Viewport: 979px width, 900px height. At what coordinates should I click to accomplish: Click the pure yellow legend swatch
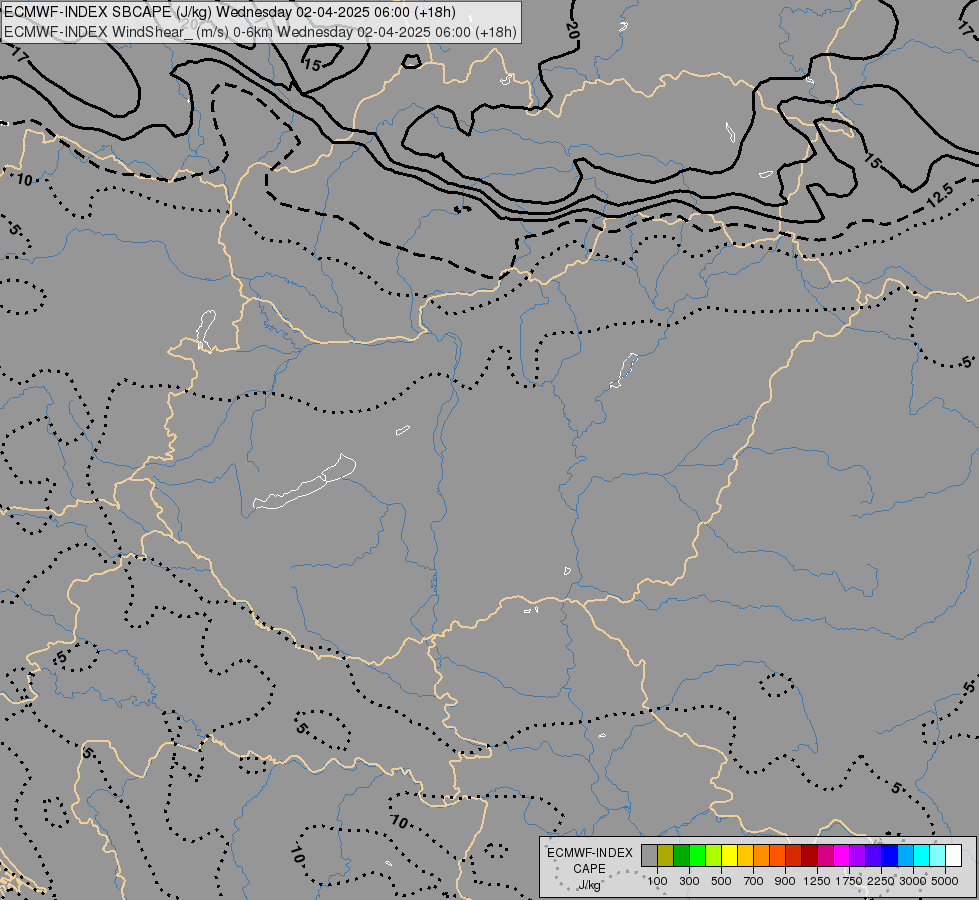[729, 855]
